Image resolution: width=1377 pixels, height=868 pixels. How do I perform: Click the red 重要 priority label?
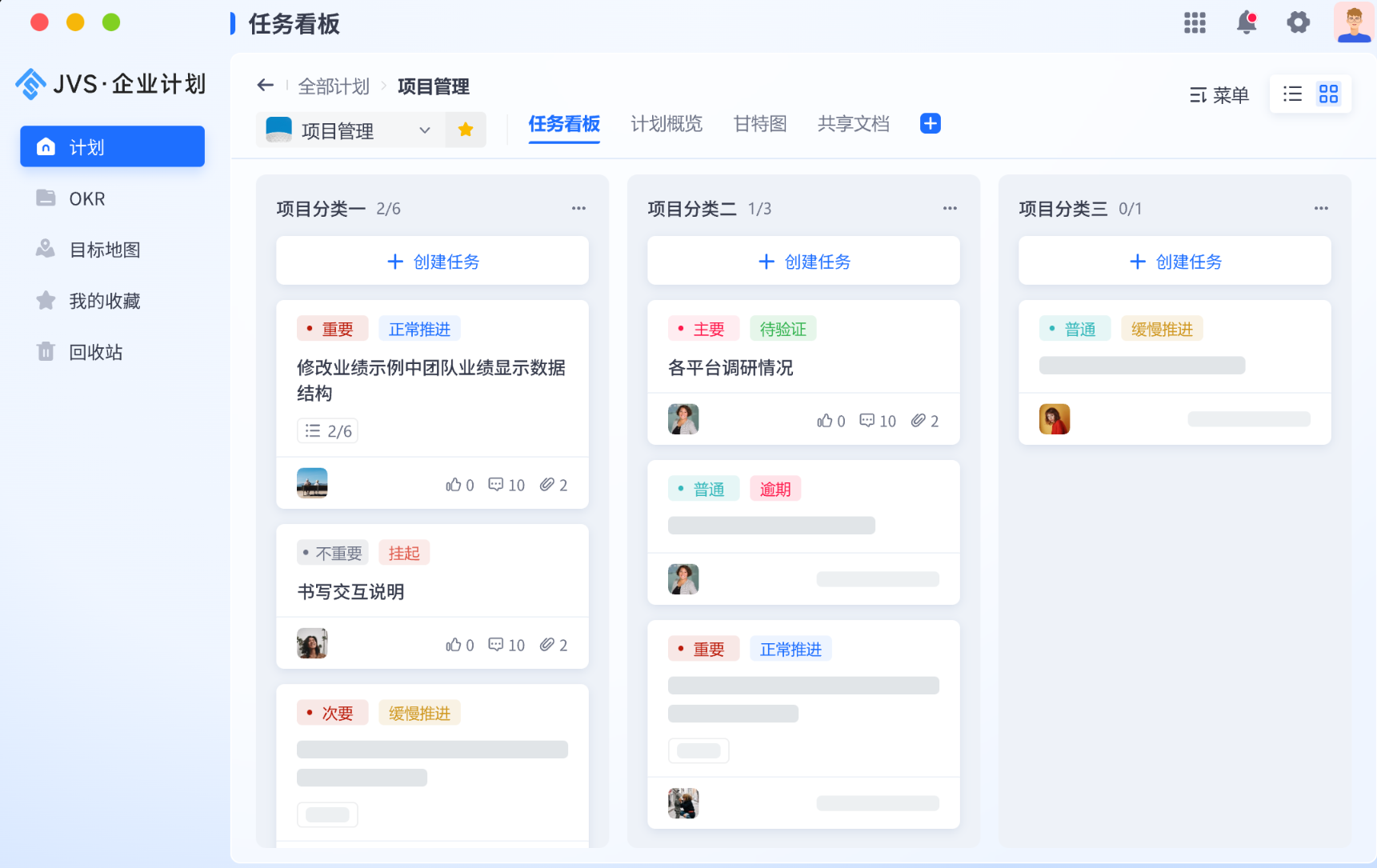[x=332, y=328]
